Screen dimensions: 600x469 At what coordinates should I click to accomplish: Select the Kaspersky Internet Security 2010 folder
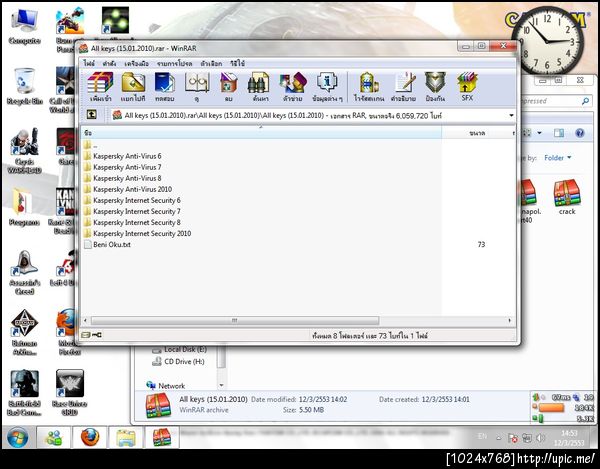coord(137,233)
